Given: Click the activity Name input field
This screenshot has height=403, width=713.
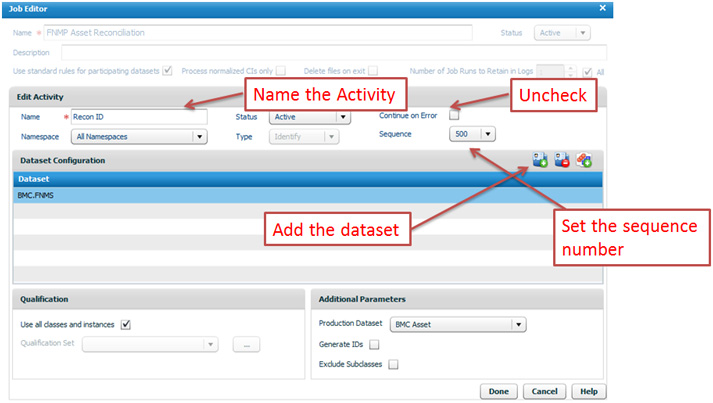Looking at the screenshot, I should point(138,117).
